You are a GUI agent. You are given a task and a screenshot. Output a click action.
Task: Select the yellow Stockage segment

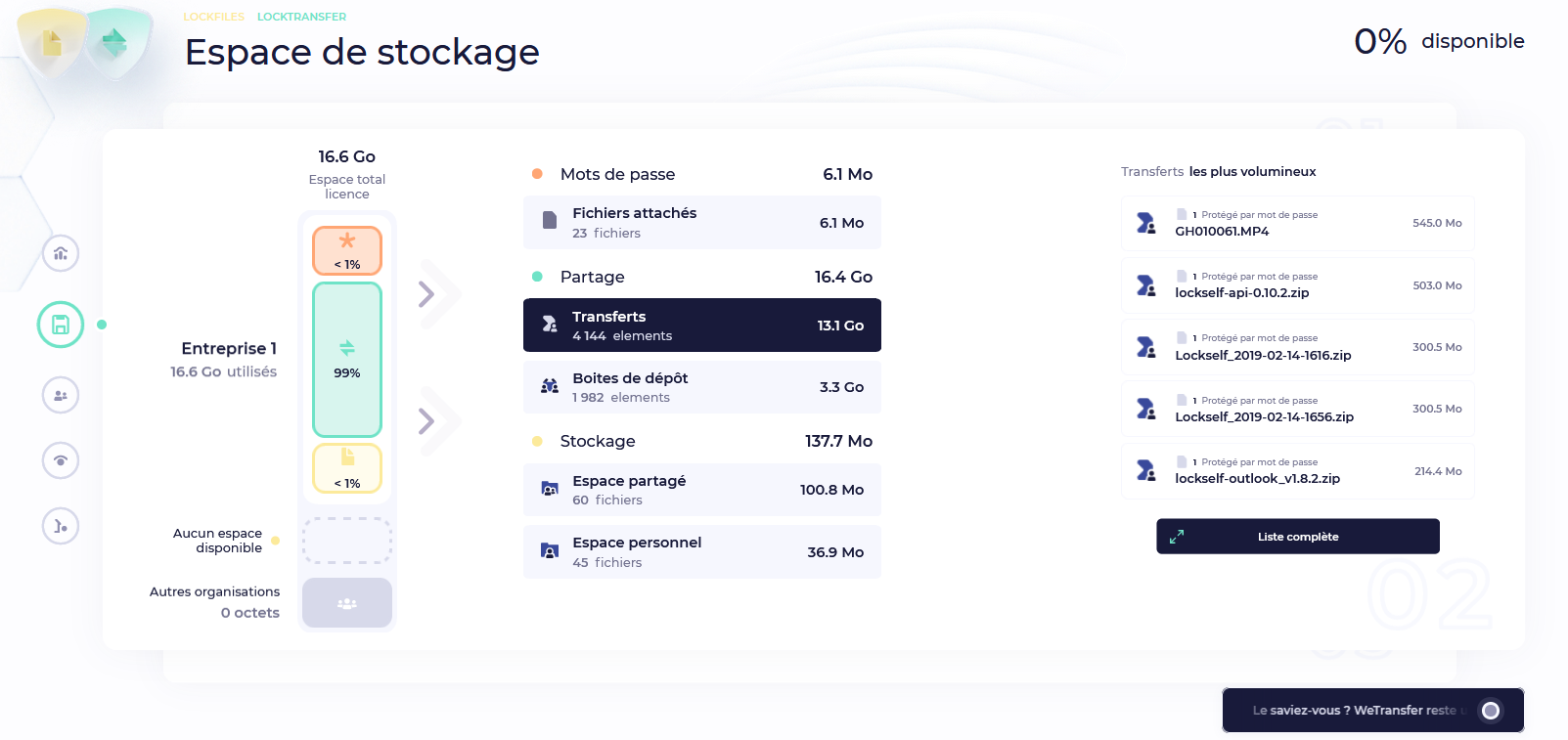[x=347, y=468]
